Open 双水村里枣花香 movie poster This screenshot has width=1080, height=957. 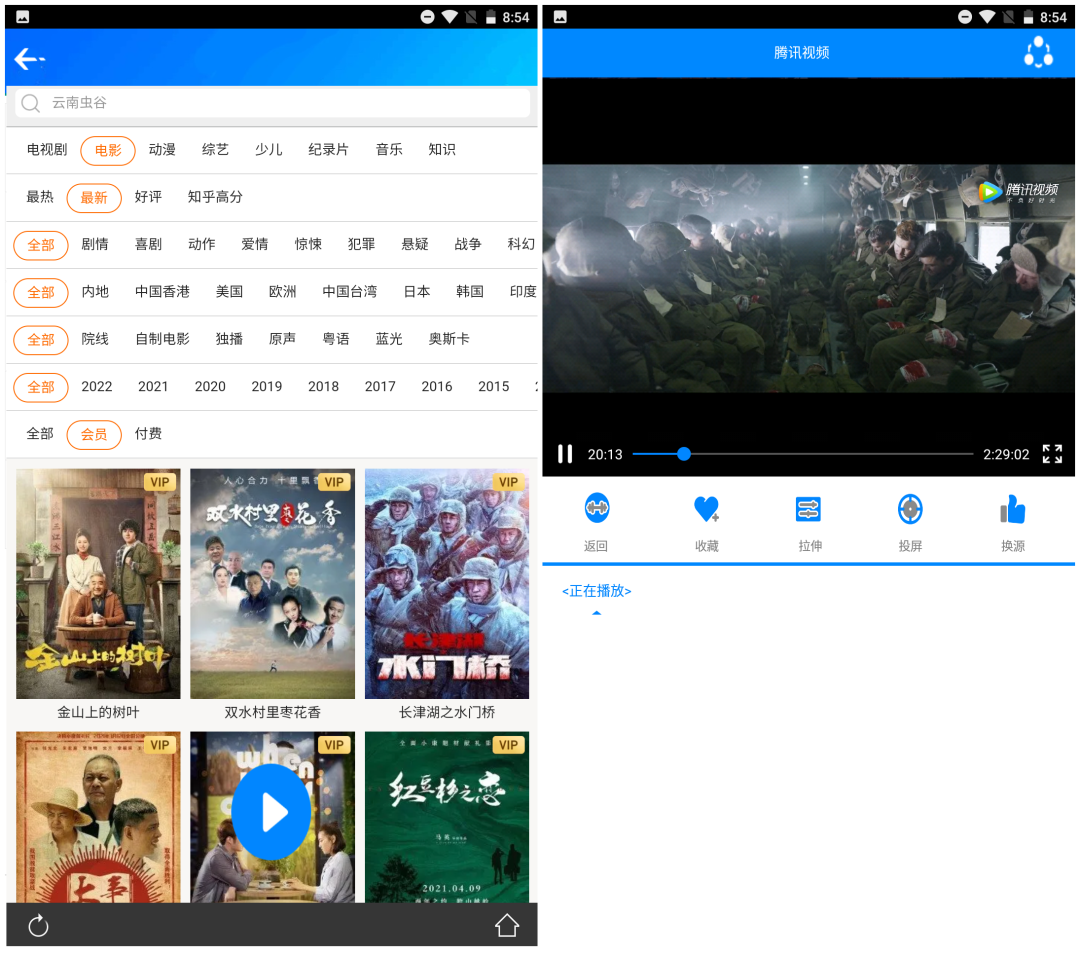coord(273,584)
